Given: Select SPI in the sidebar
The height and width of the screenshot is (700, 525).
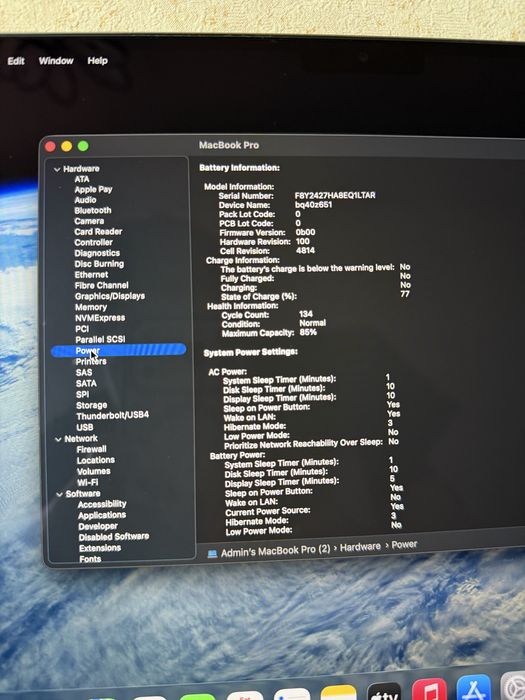Looking at the screenshot, I should pyautogui.click(x=83, y=394).
